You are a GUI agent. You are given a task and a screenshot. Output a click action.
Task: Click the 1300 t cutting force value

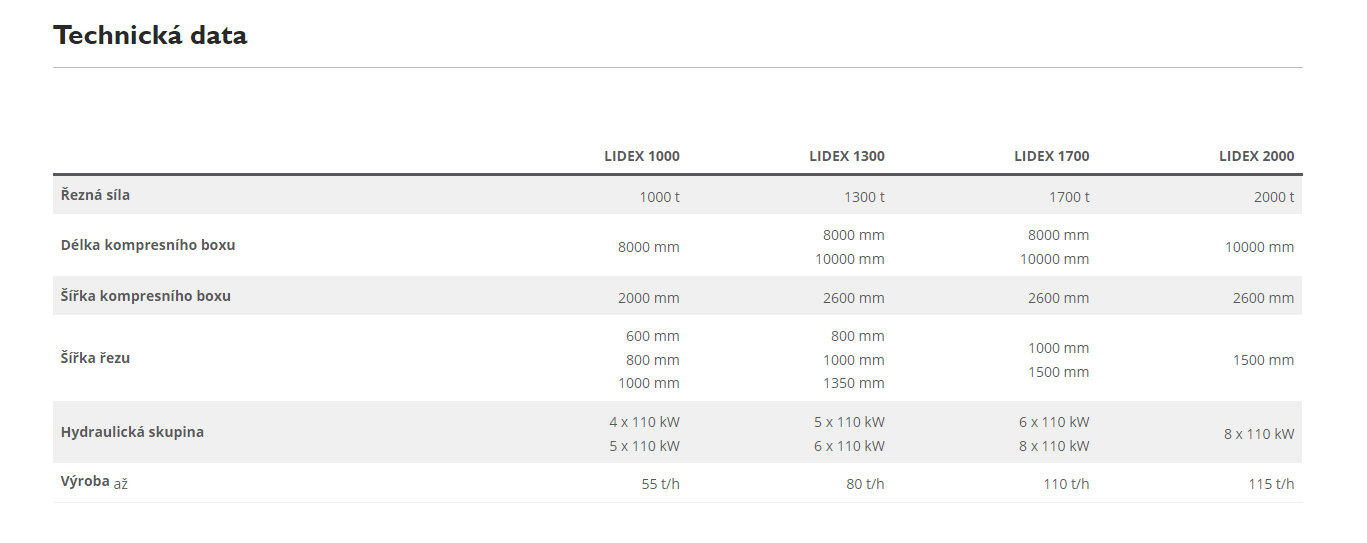(x=864, y=197)
